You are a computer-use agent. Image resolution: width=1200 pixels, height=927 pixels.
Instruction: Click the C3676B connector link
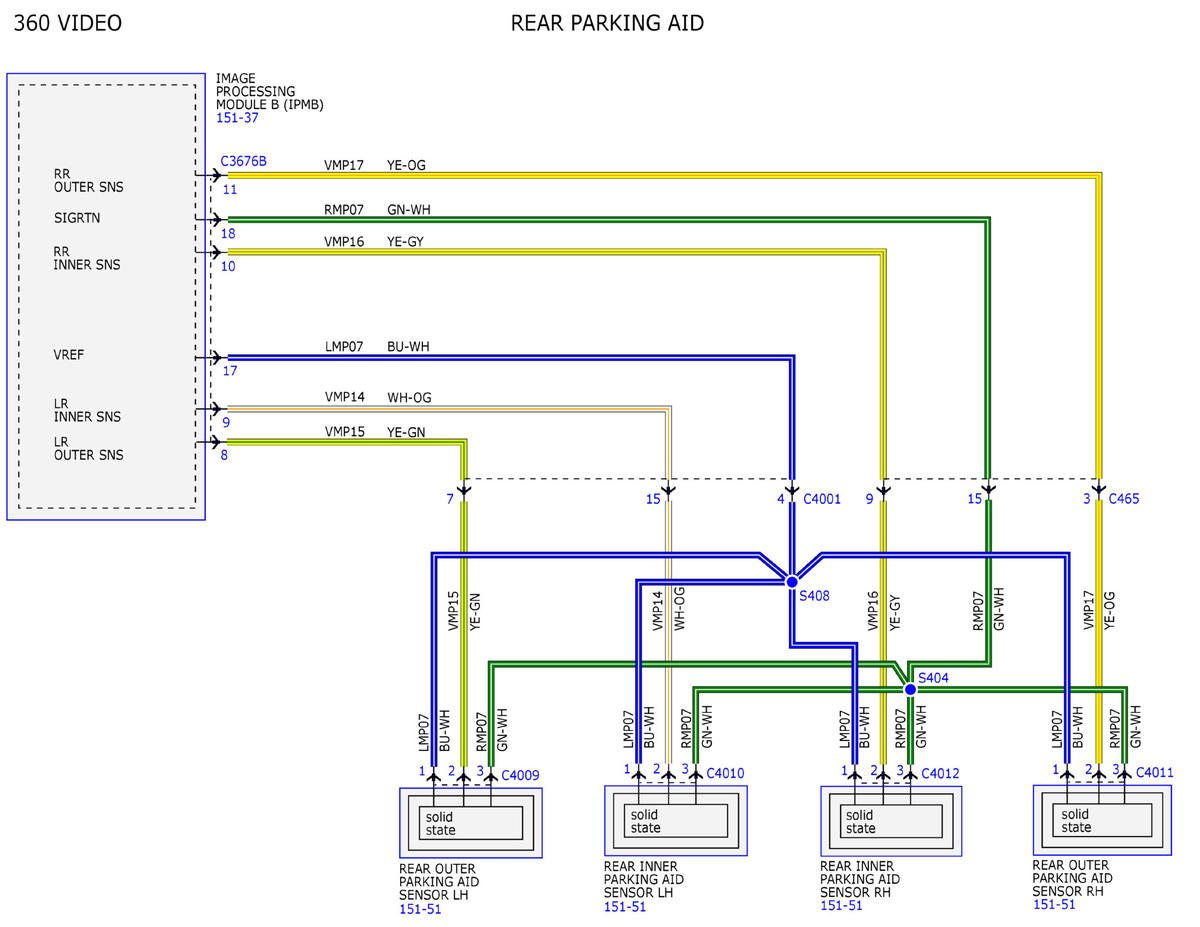click(243, 160)
